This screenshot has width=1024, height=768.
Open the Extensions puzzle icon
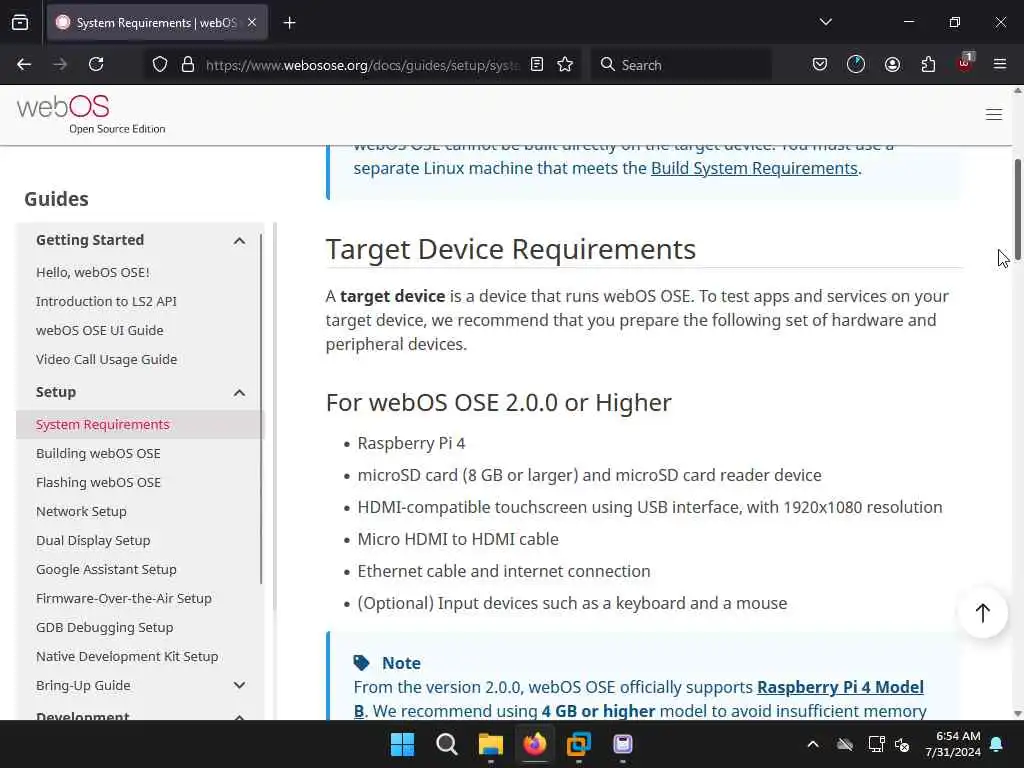(x=928, y=64)
